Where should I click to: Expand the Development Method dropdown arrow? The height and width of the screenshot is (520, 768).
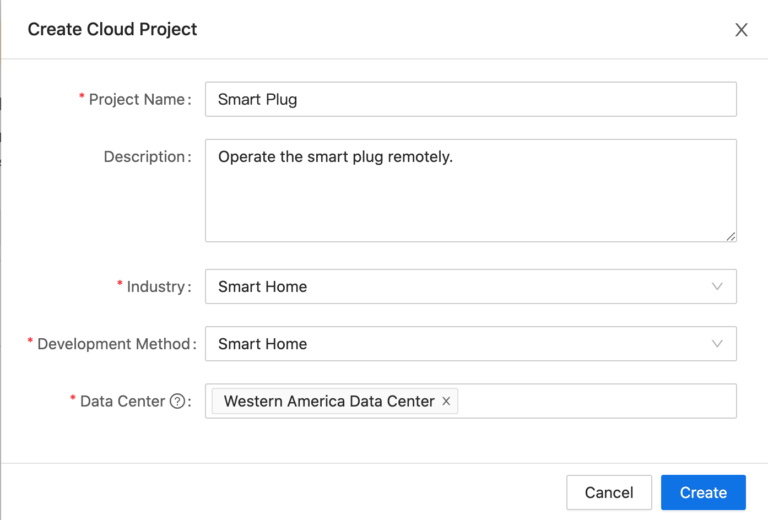coord(717,343)
